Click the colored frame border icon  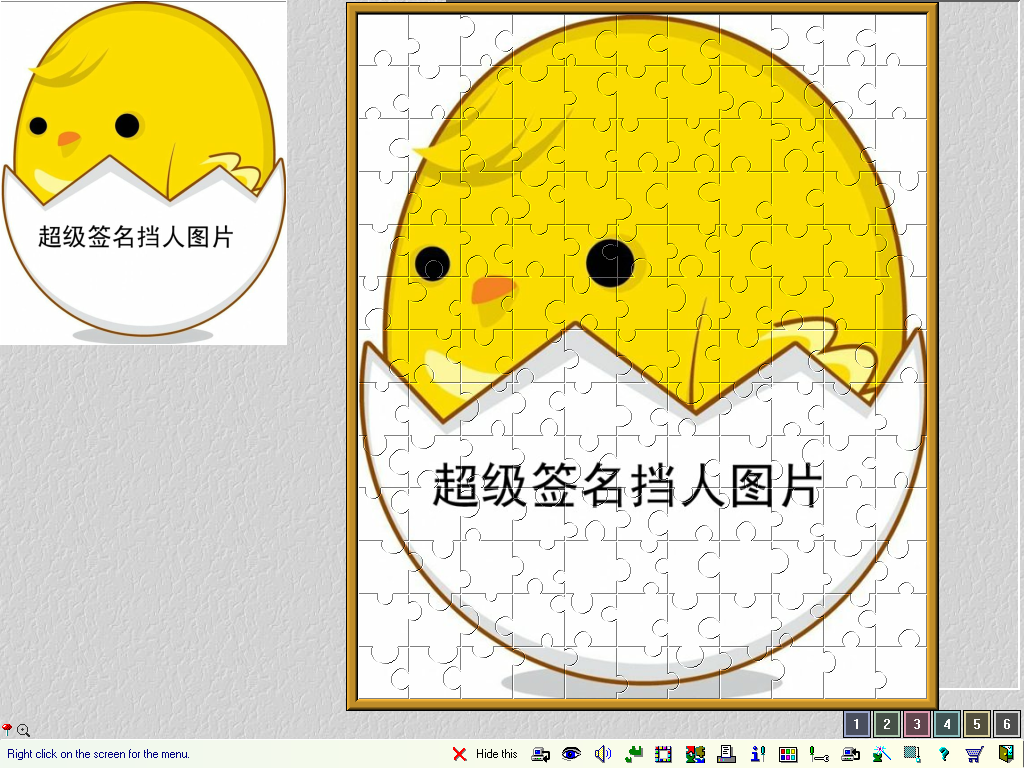(x=664, y=754)
